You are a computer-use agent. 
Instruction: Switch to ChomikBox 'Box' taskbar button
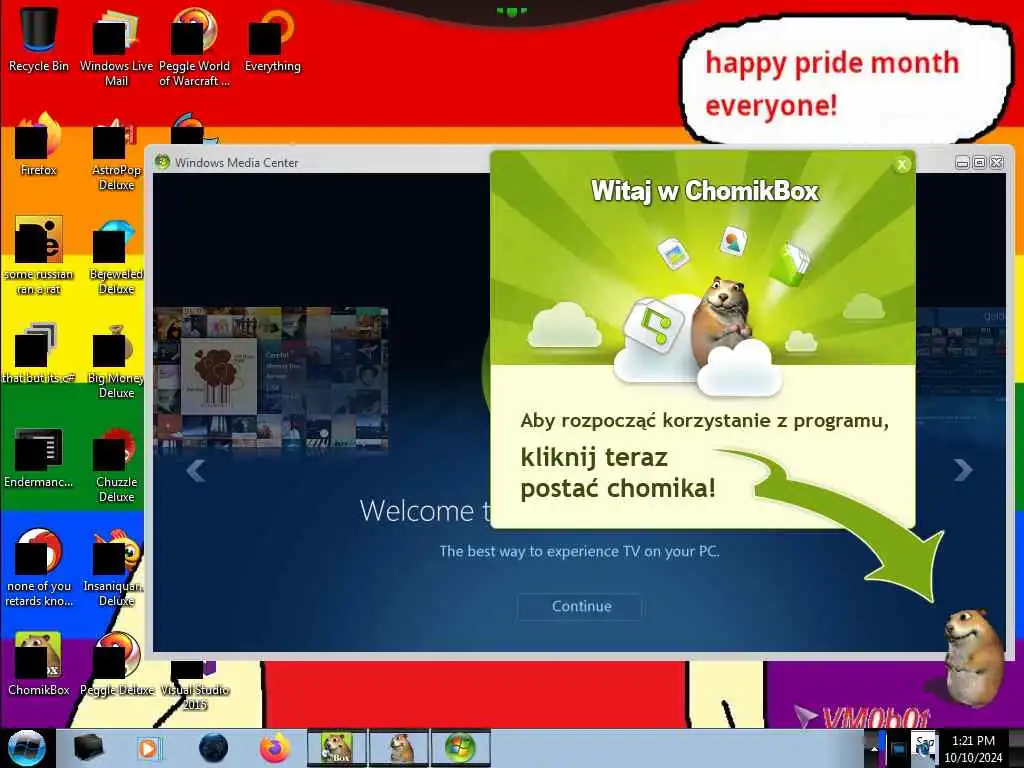(336, 748)
